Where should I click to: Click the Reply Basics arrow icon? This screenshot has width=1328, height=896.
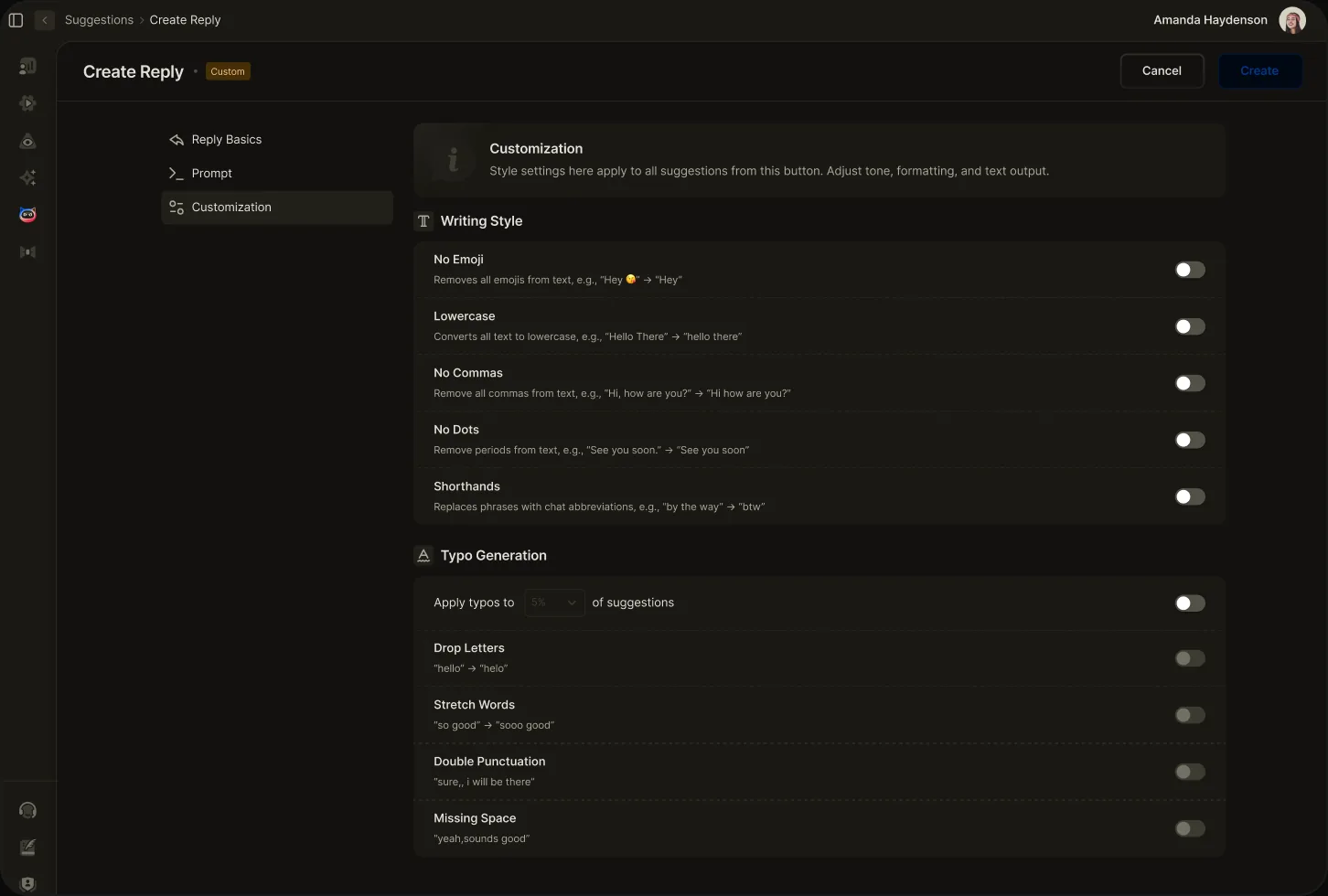coord(177,140)
